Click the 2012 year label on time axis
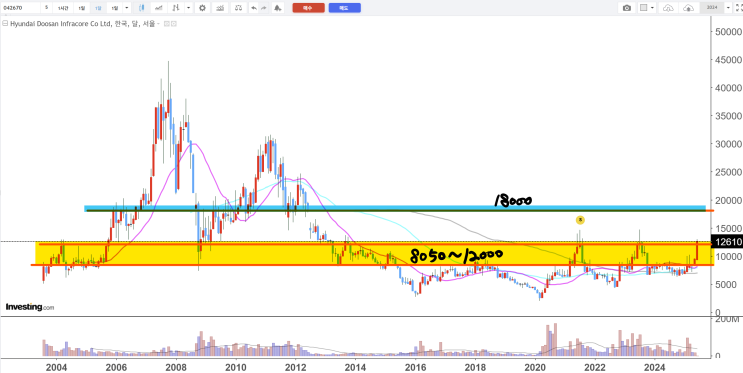 pyautogui.click(x=296, y=367)
